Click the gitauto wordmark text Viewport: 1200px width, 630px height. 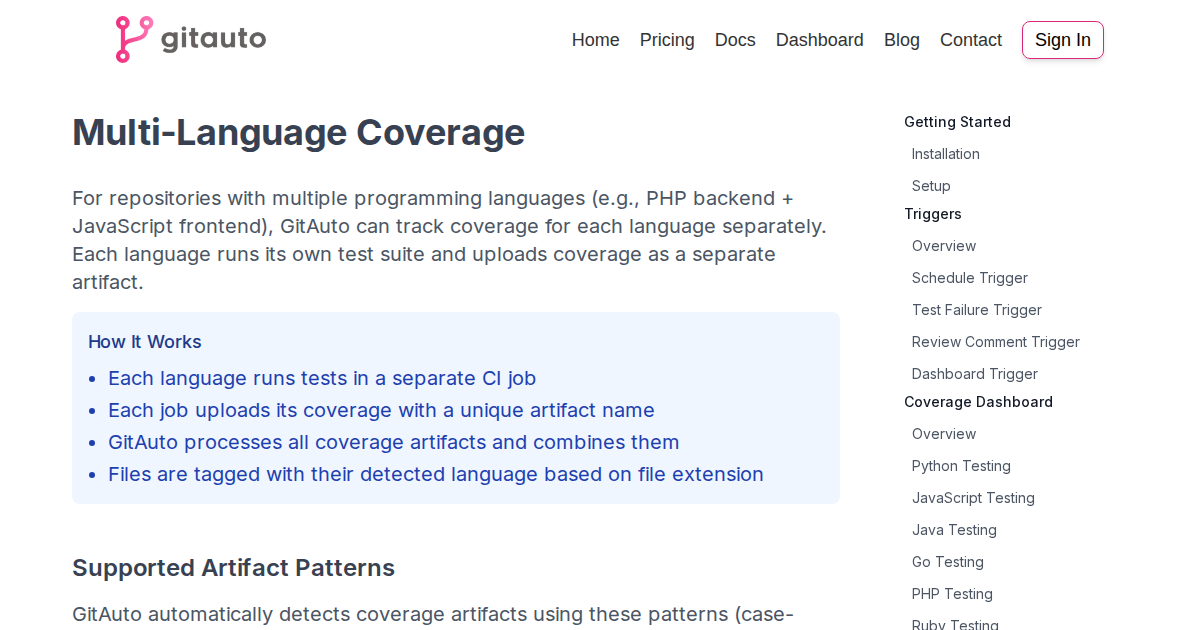pyautogui.click(x=213, y=39)
